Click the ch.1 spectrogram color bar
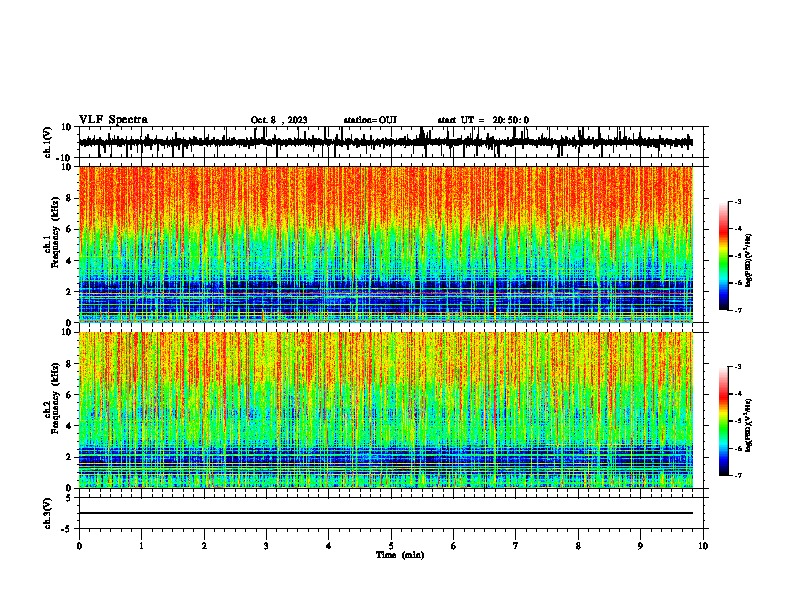Viewport: 792px width, 612px height. pos(723,256)
